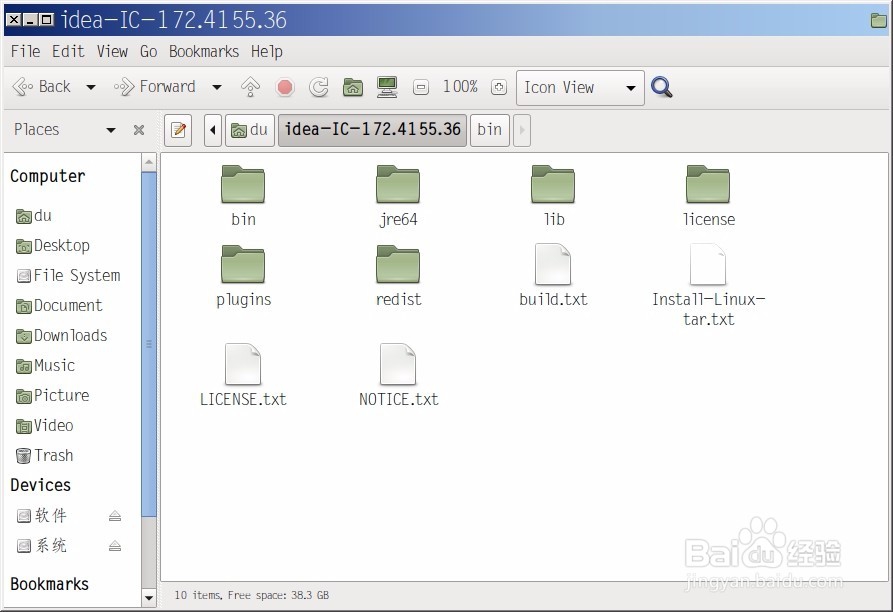Select du home in sidebar
This screenshot has height=612, width=893.
34,216
